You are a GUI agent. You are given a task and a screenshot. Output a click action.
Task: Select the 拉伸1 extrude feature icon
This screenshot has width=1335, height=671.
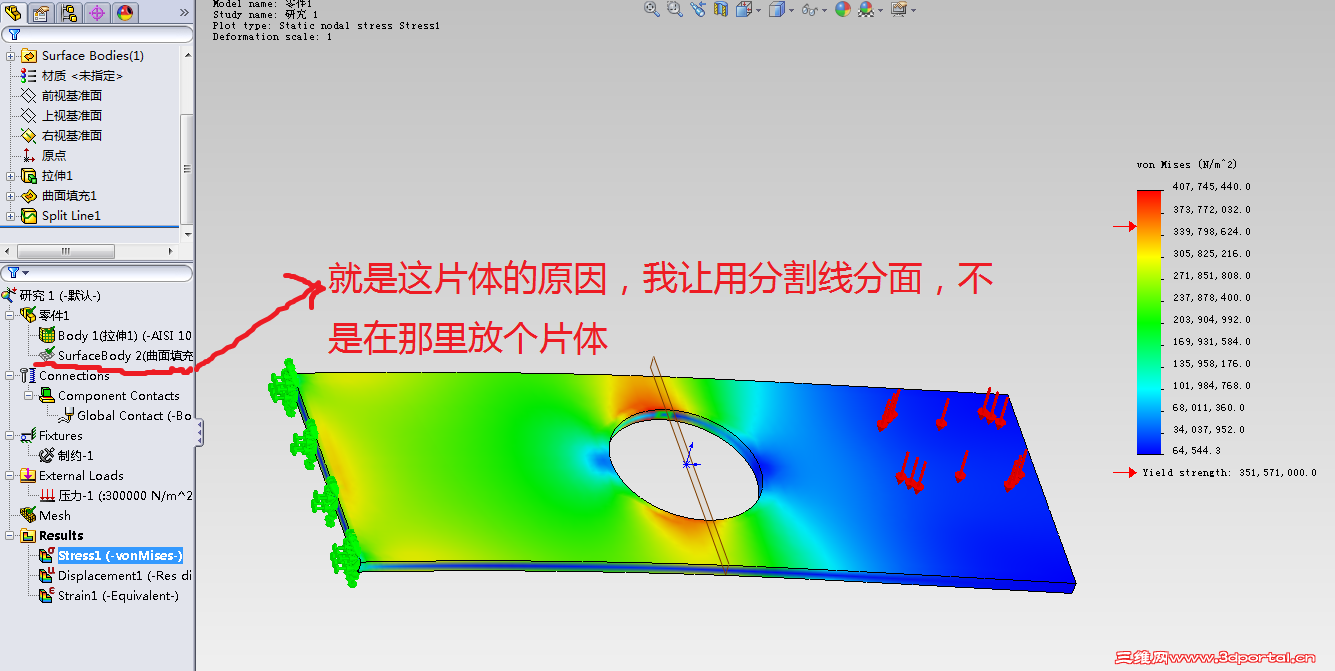(29, 176)
